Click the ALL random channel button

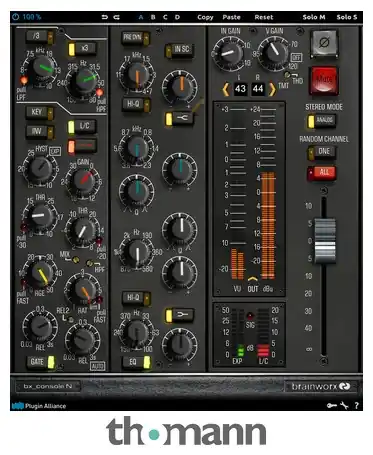click(321, 172)
